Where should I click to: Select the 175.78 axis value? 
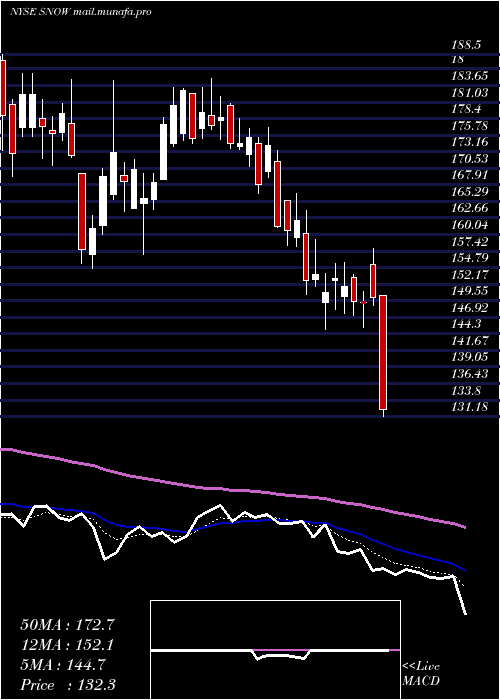(x=470, y=126)
